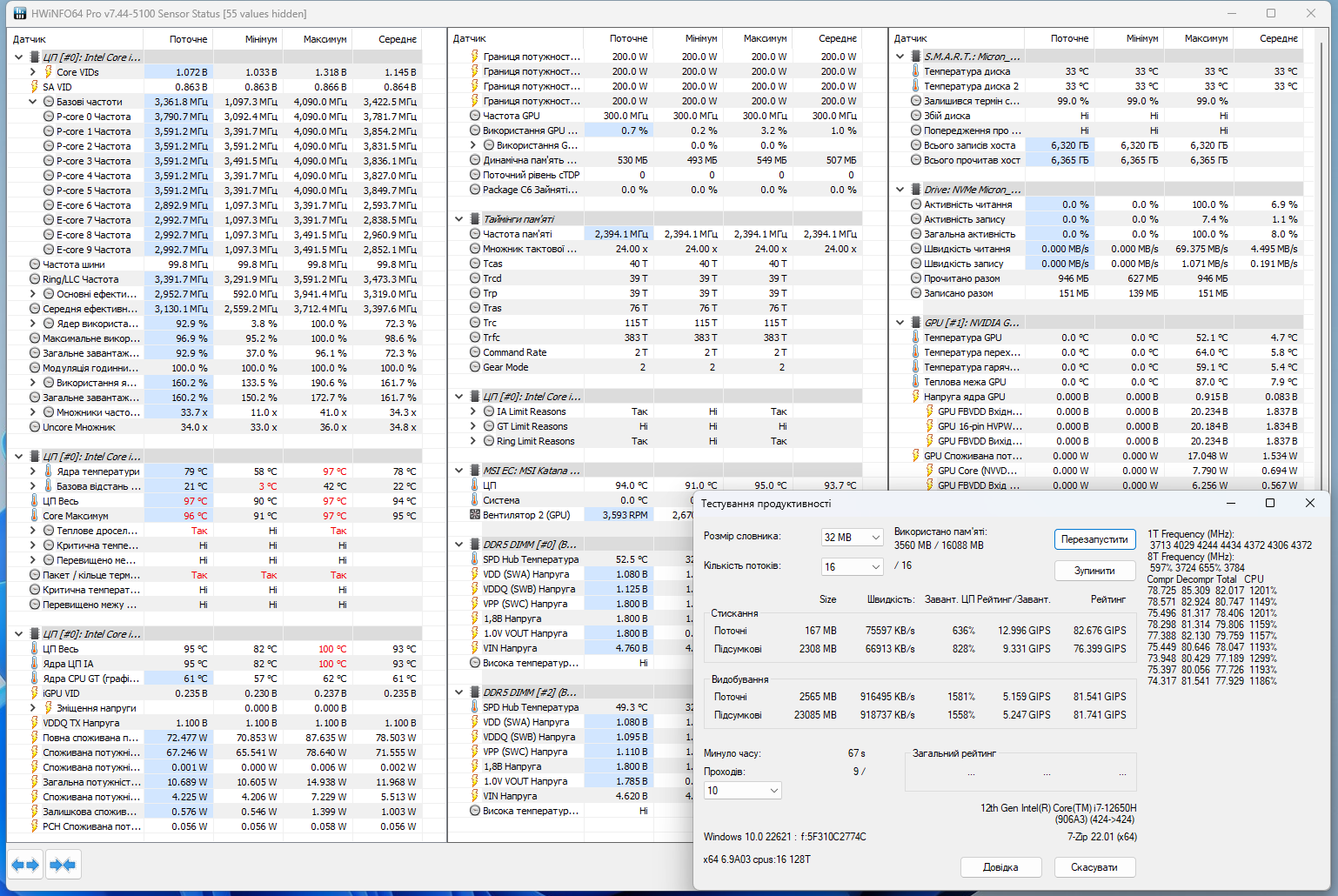
Task: Click the Довідка button
Action: click(x=1000, y=867)
